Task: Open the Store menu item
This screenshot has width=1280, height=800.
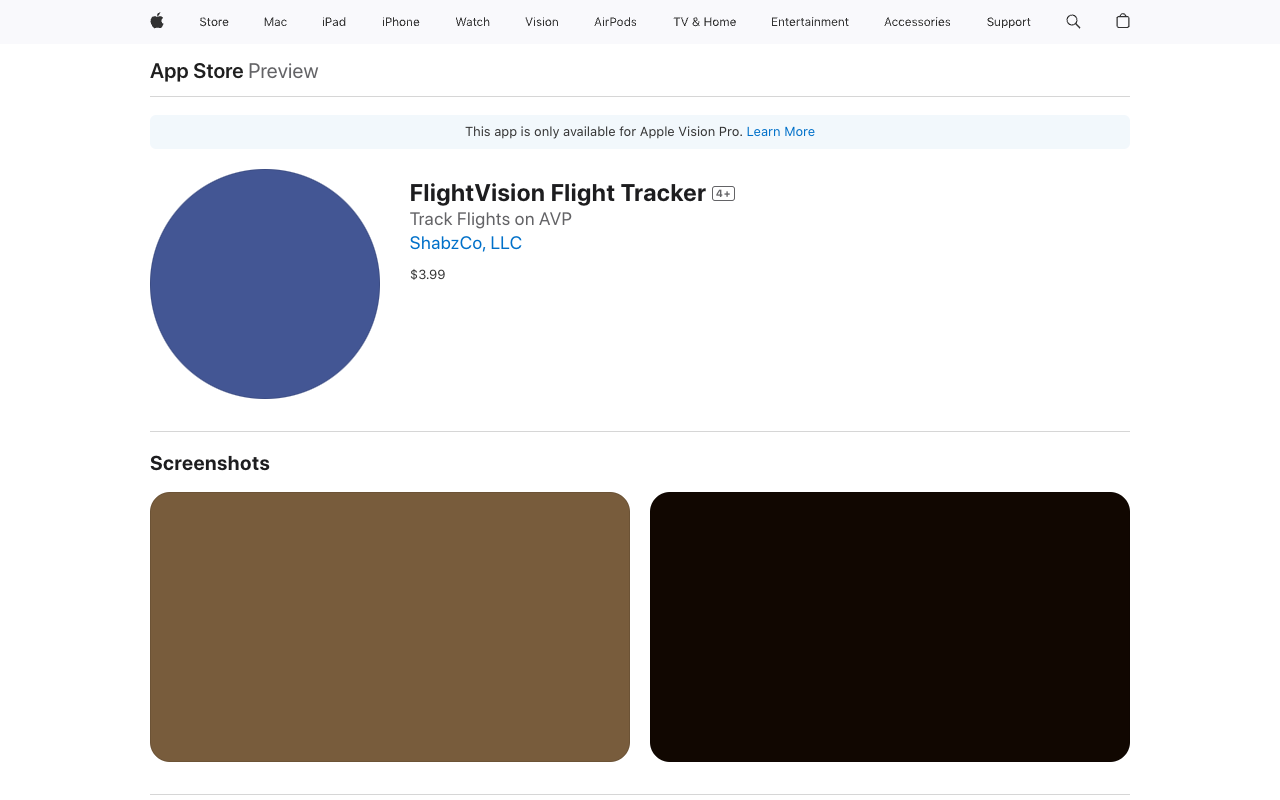Action: (x=214, y=22)
